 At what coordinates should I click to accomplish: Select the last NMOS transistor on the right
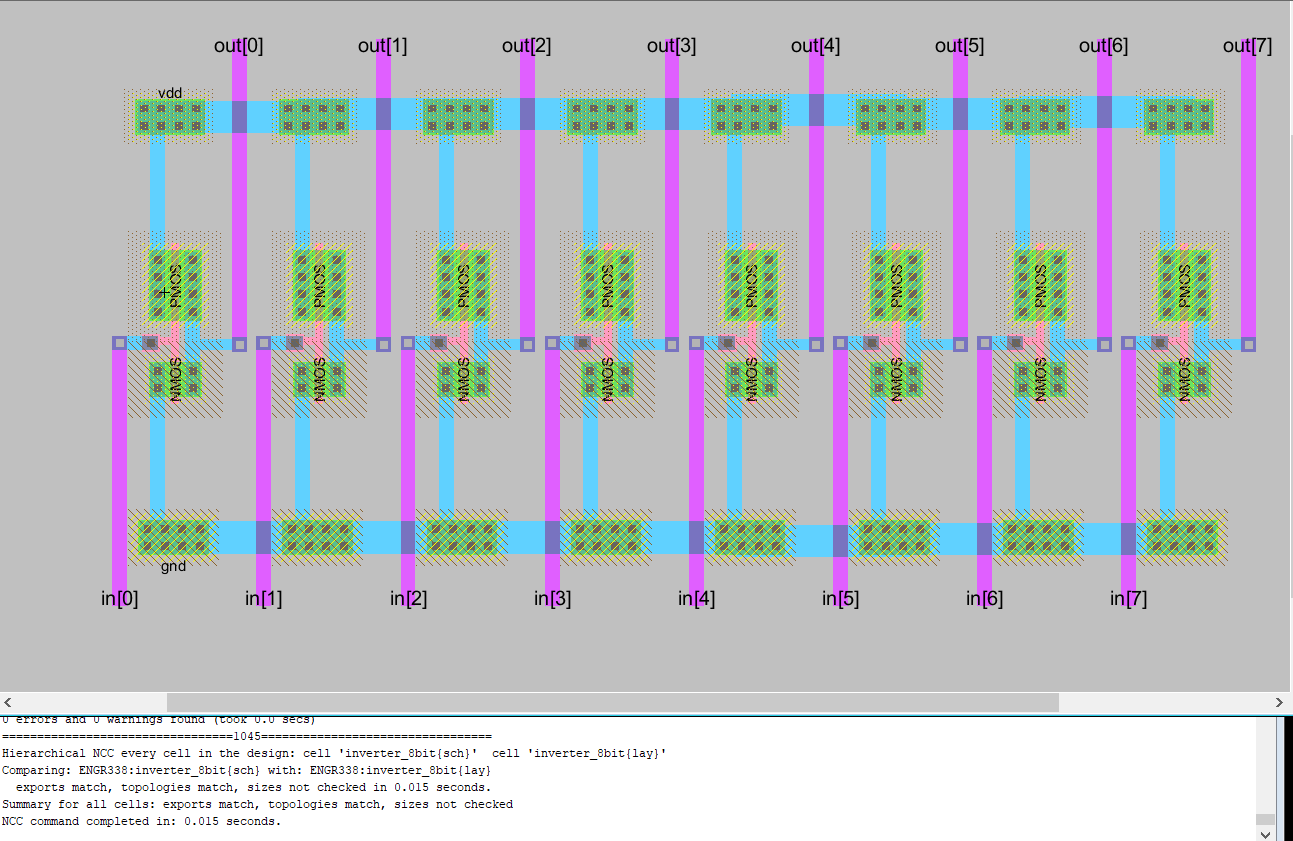[1184, 380]
